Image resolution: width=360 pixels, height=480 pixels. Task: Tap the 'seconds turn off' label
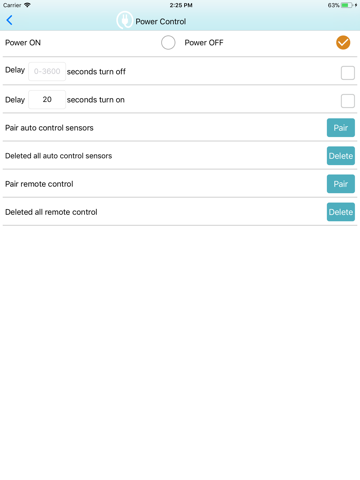coord(96,72)
